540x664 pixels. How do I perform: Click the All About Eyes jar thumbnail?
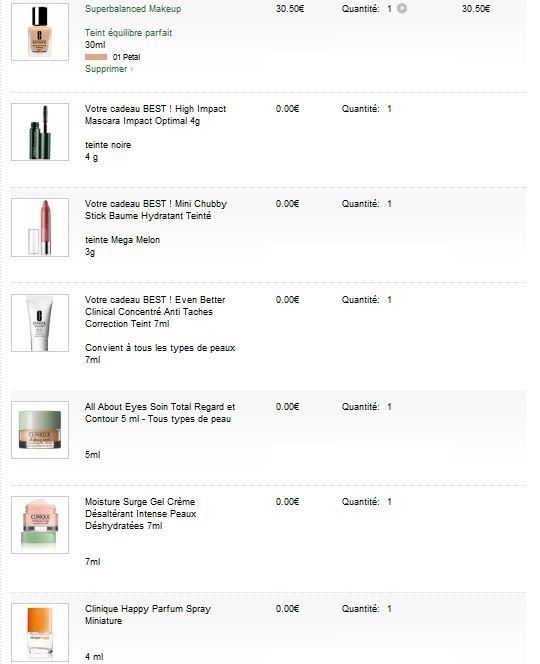(40, 430)
